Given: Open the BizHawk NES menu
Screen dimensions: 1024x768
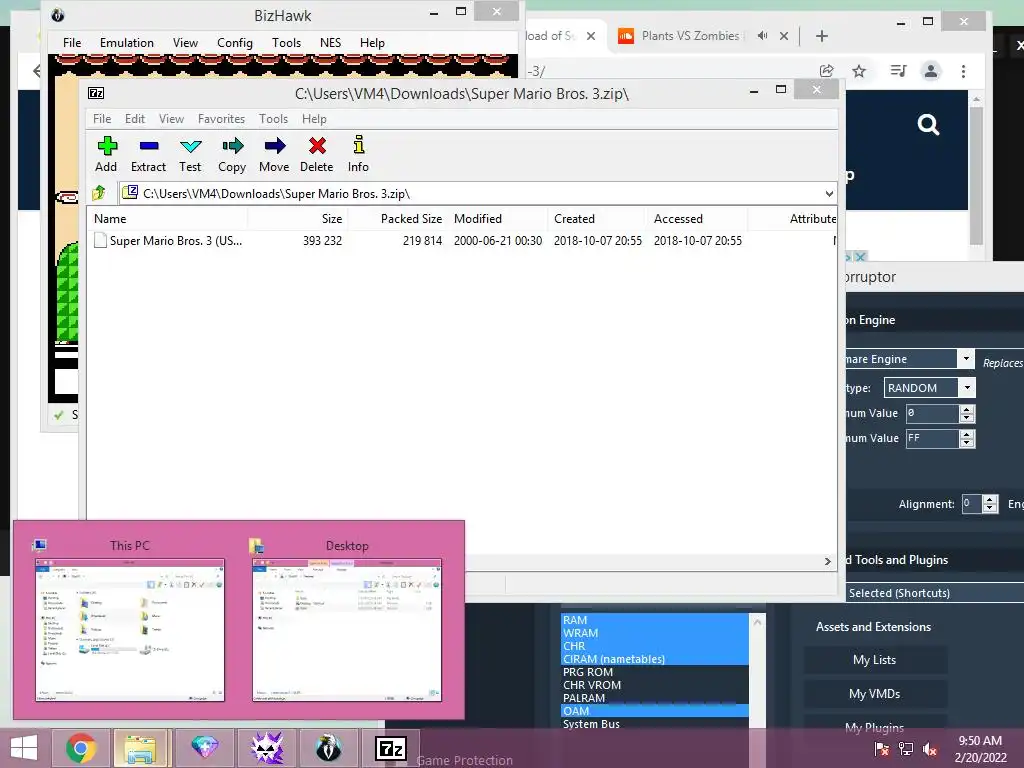Looking at the screenshot, I should [x=330, y=42].
